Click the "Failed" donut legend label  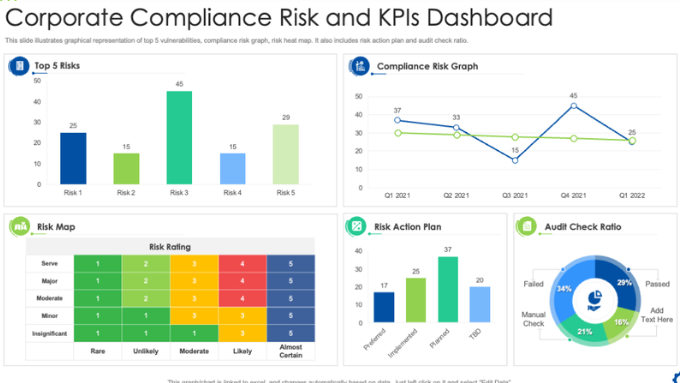point(533,284)
